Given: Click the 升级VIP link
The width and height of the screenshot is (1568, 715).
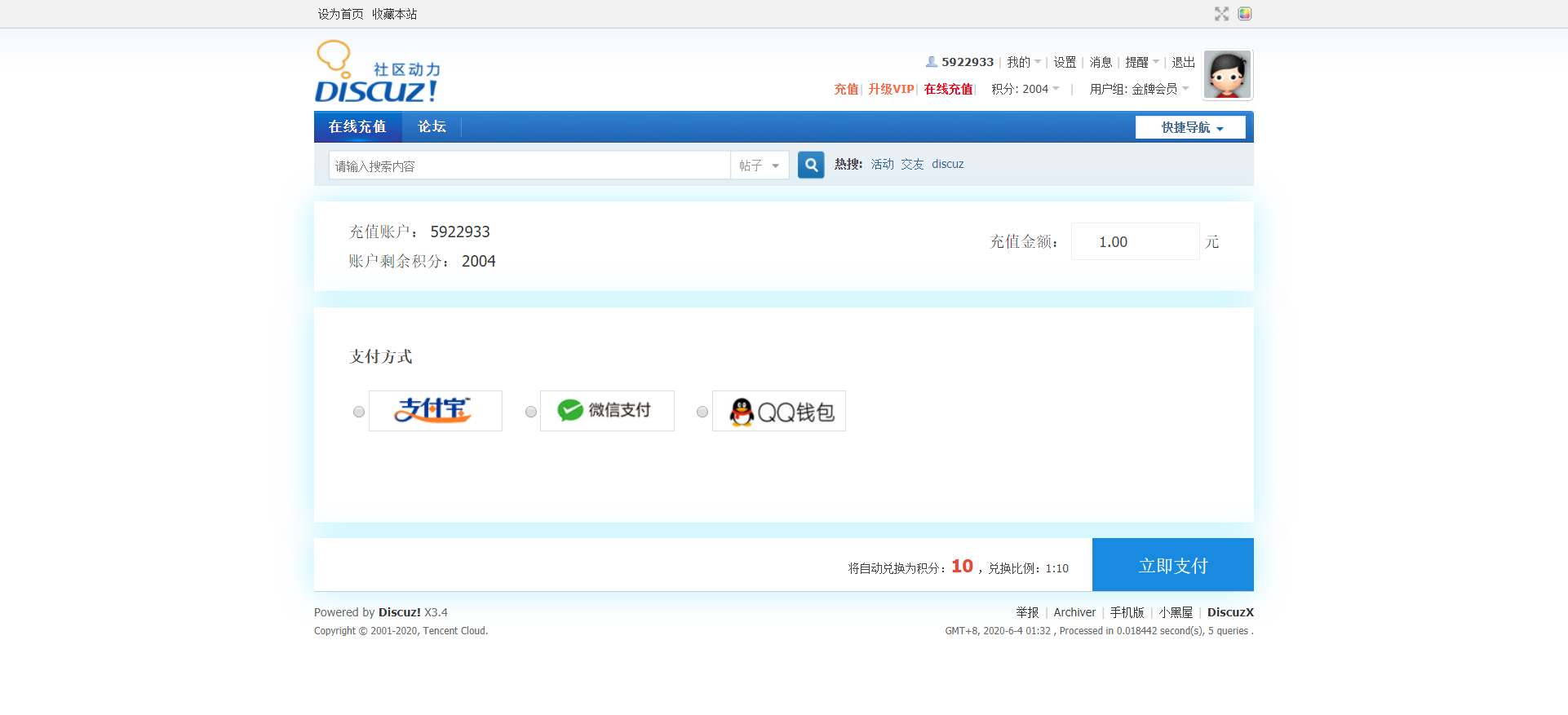Looking at the screenshot, I should click(891, 89).
